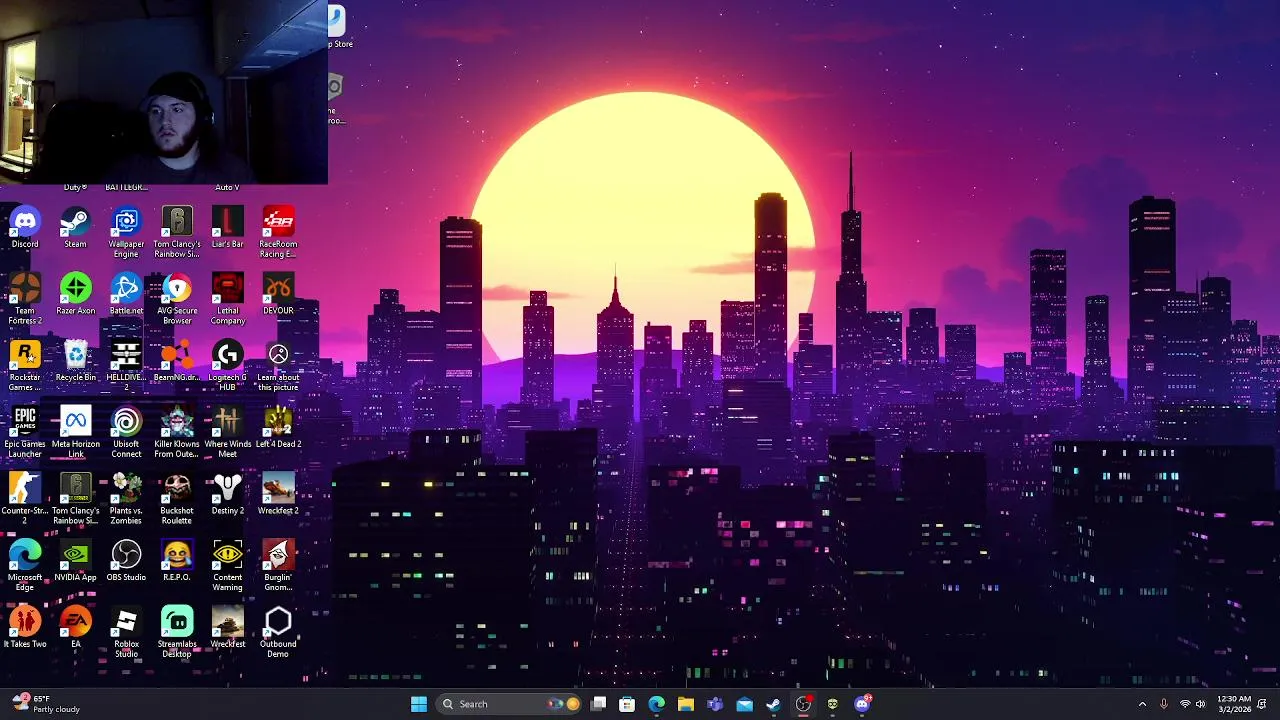Click the Learn about this picture icon
This screenshot has width=1280, height=720.
[278, 366]
